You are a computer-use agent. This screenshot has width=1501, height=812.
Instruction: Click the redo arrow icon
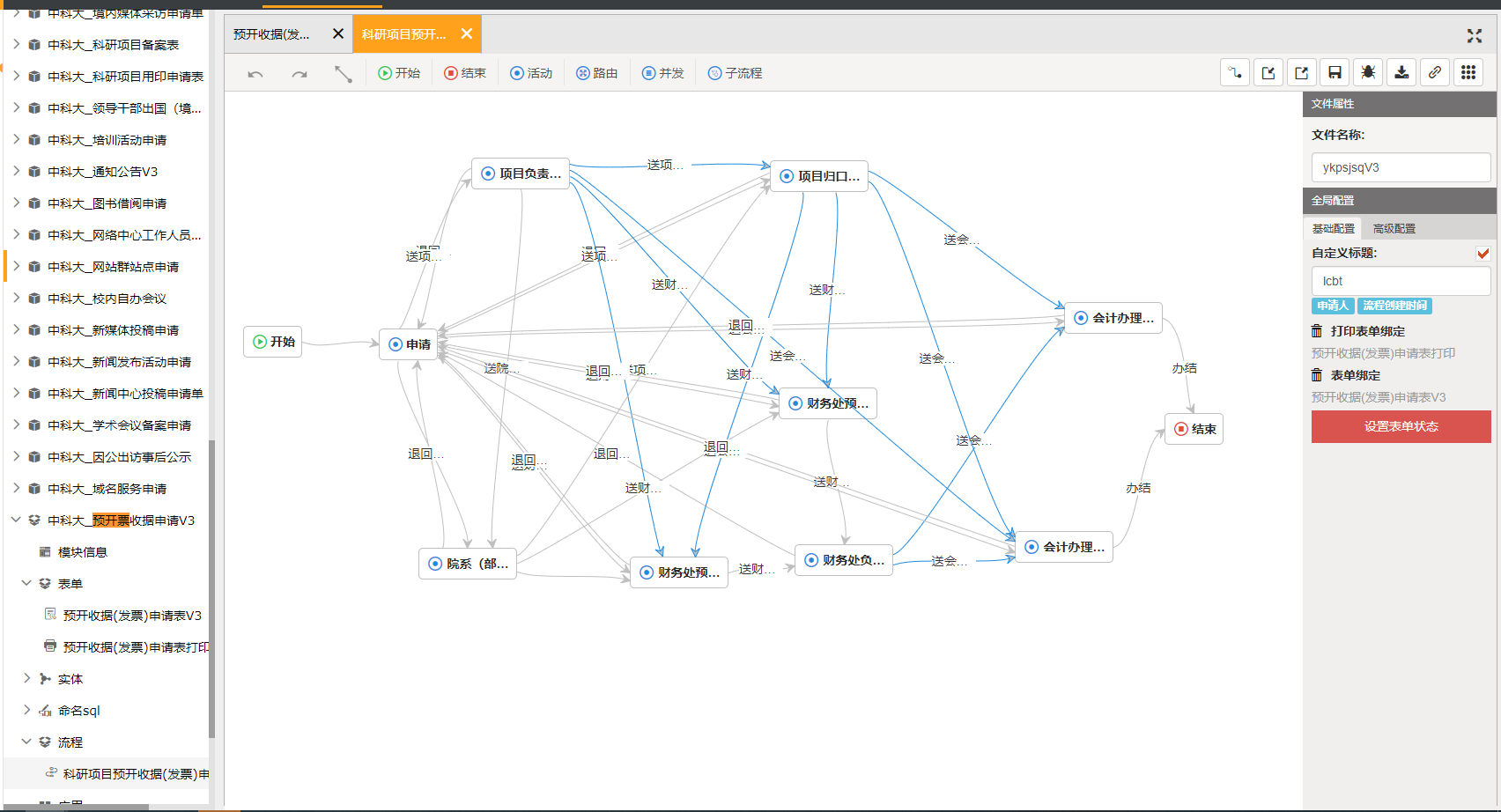coord(299,74)
